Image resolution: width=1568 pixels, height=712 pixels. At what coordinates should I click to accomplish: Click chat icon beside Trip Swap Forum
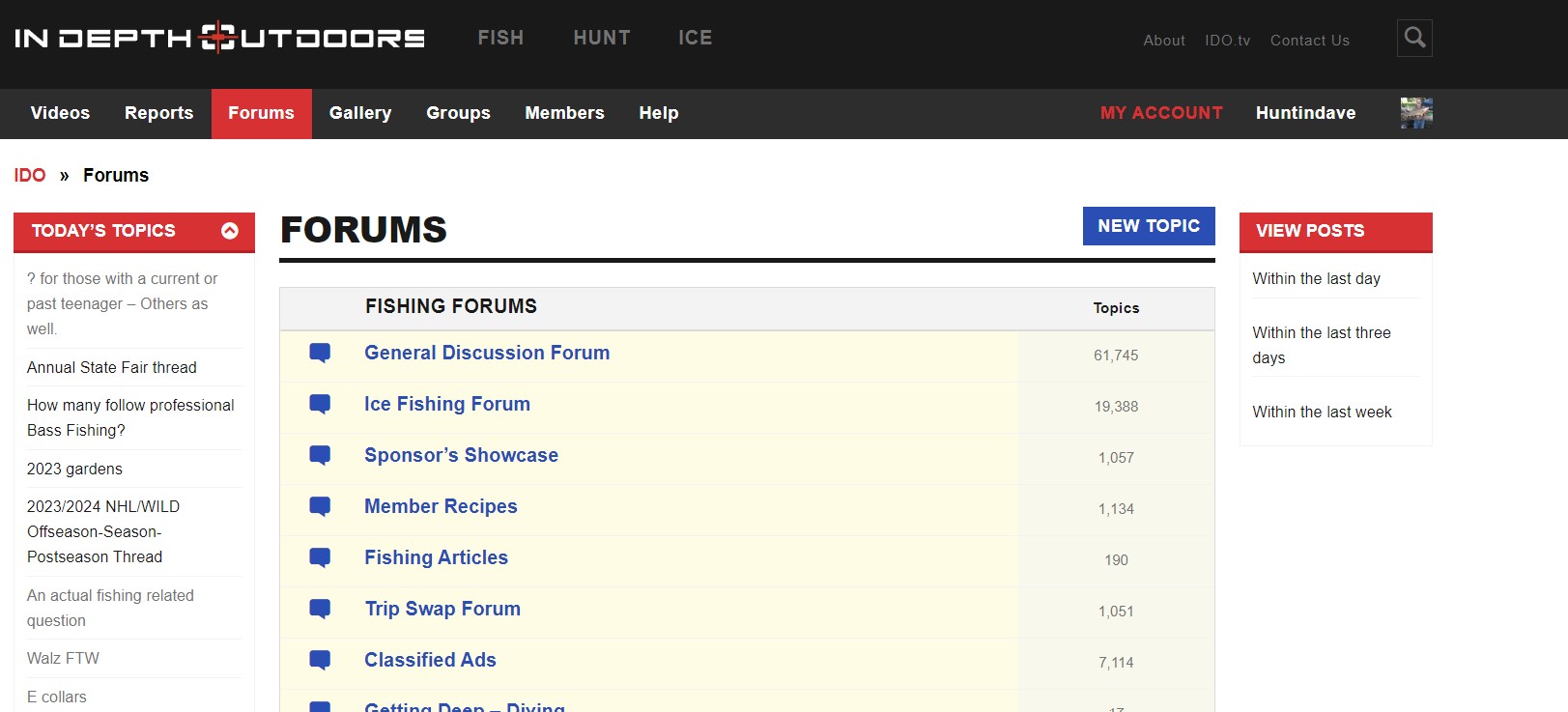(x=320, y=610)
